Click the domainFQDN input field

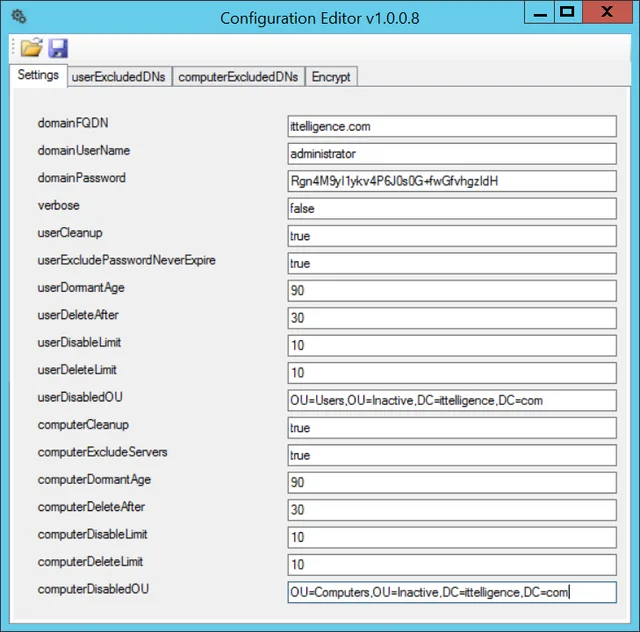click(452, 127)
